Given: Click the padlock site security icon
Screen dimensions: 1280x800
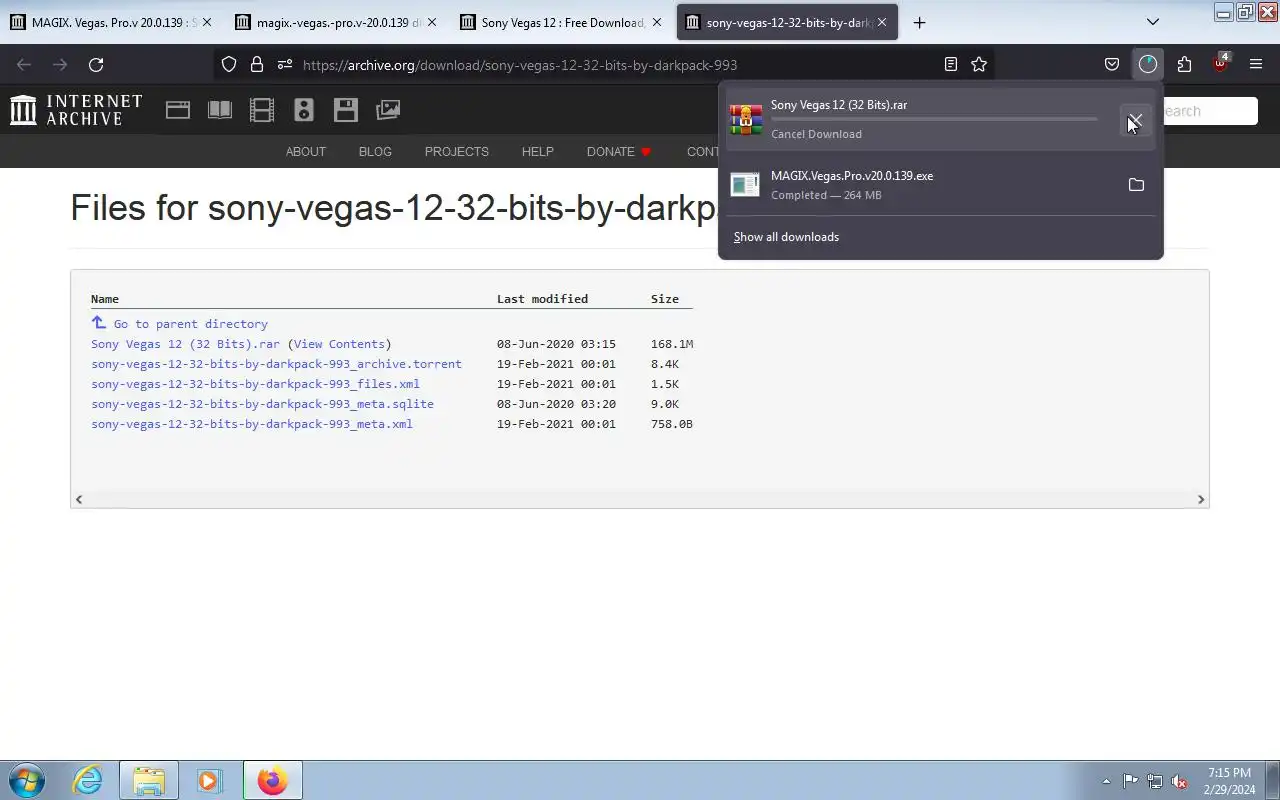Looking at the screenshot, I should click(257, 64).
